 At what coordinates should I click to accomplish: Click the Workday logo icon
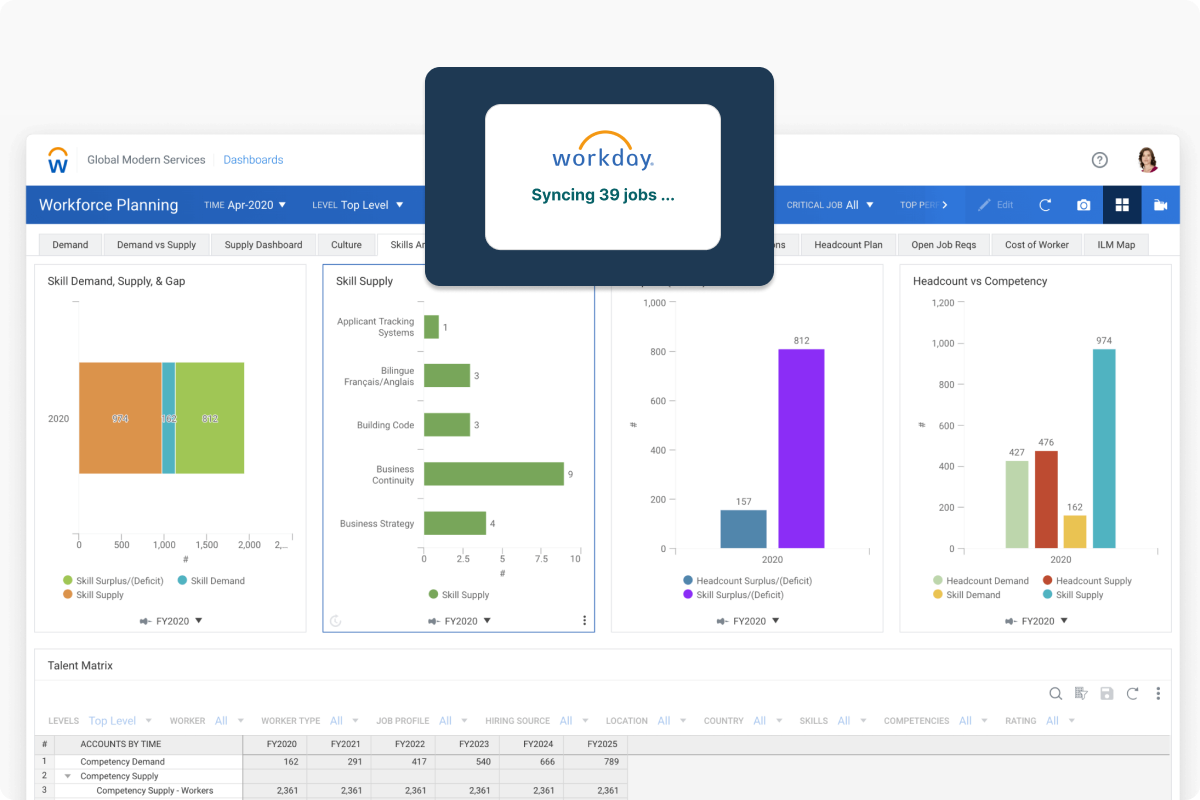click(58, 160)
